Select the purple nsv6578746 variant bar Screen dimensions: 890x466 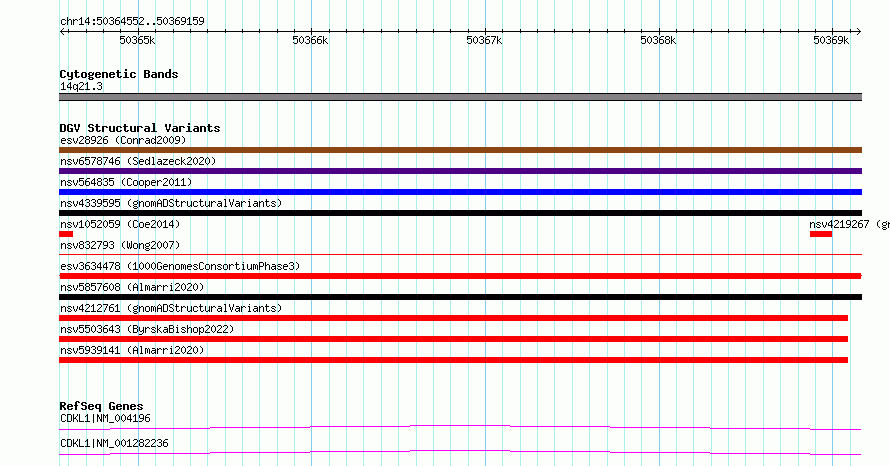coord(460,171)
